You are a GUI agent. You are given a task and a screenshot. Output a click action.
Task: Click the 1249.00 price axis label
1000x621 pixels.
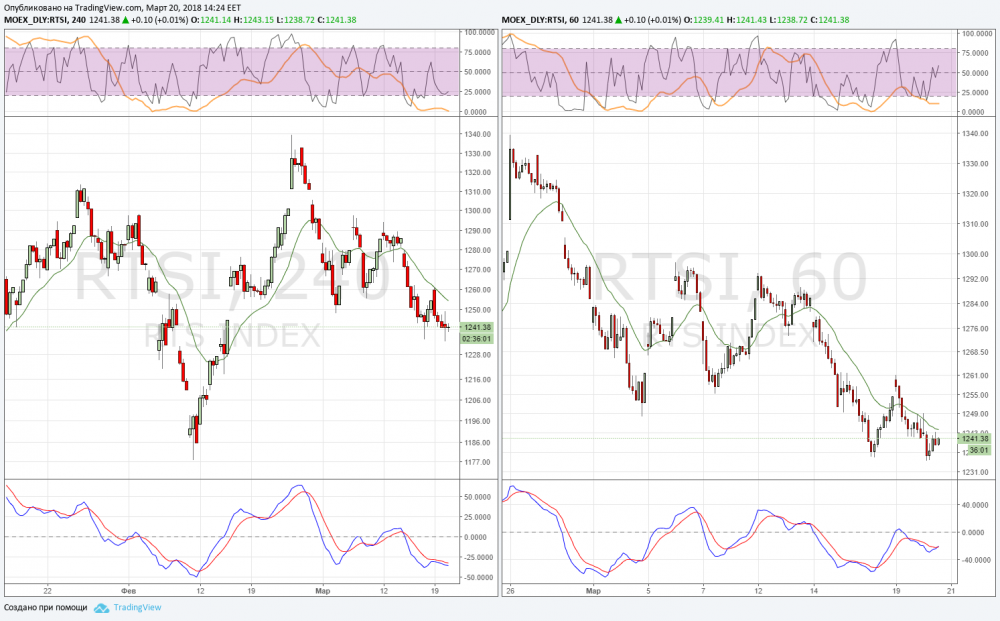[x=976, y=414]
